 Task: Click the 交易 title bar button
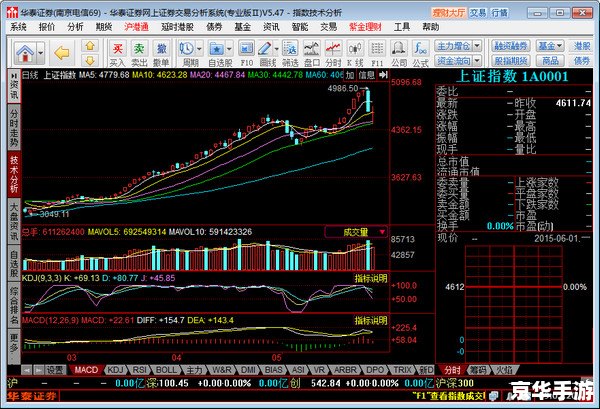click(478, 13)
